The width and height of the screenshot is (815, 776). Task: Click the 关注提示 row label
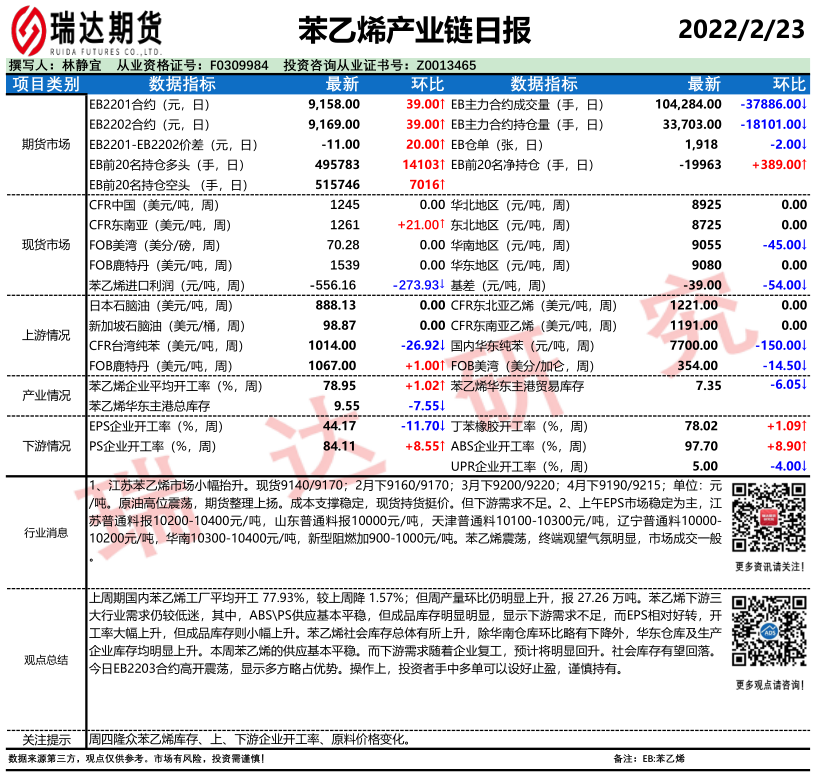click(45, 740)
